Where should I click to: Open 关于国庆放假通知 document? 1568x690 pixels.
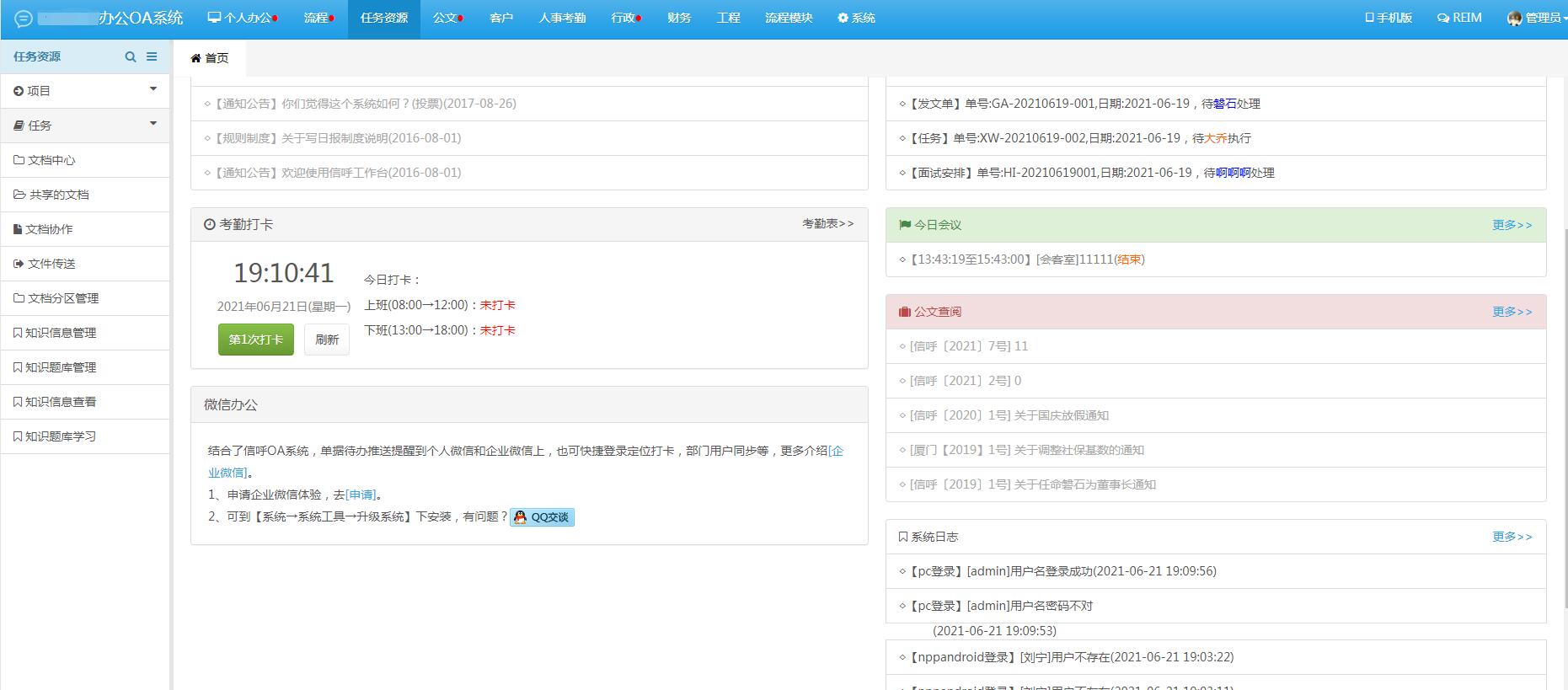tap(1216, 415)
